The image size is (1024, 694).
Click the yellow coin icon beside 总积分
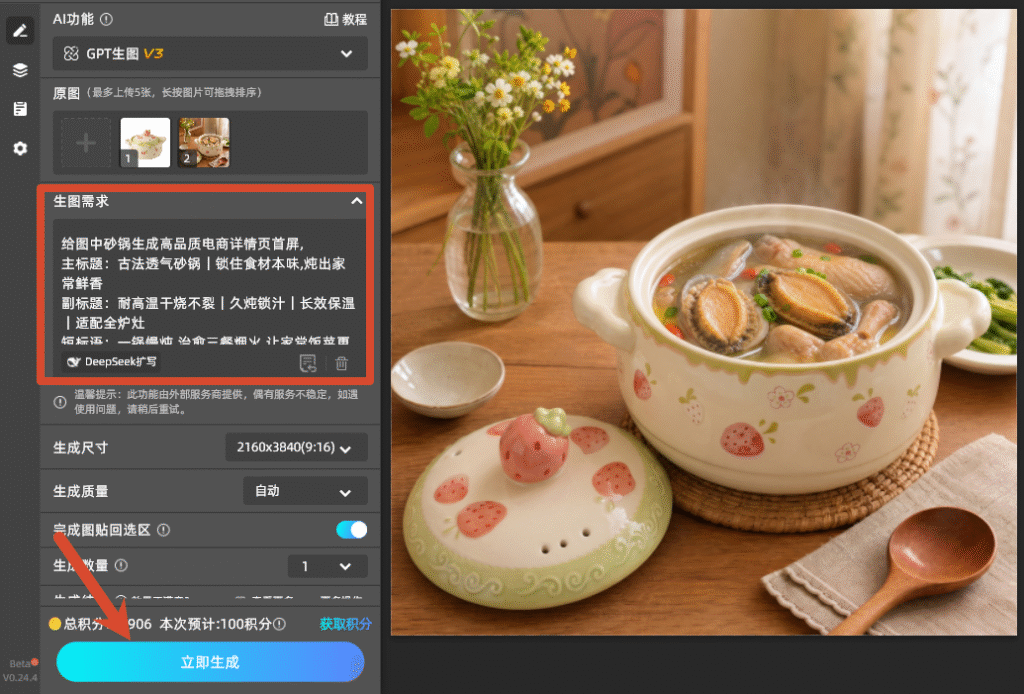pos(55,624)
